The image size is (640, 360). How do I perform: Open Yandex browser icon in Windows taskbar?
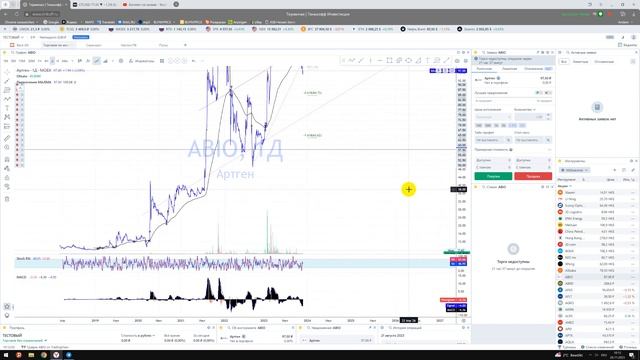point(56,355)
